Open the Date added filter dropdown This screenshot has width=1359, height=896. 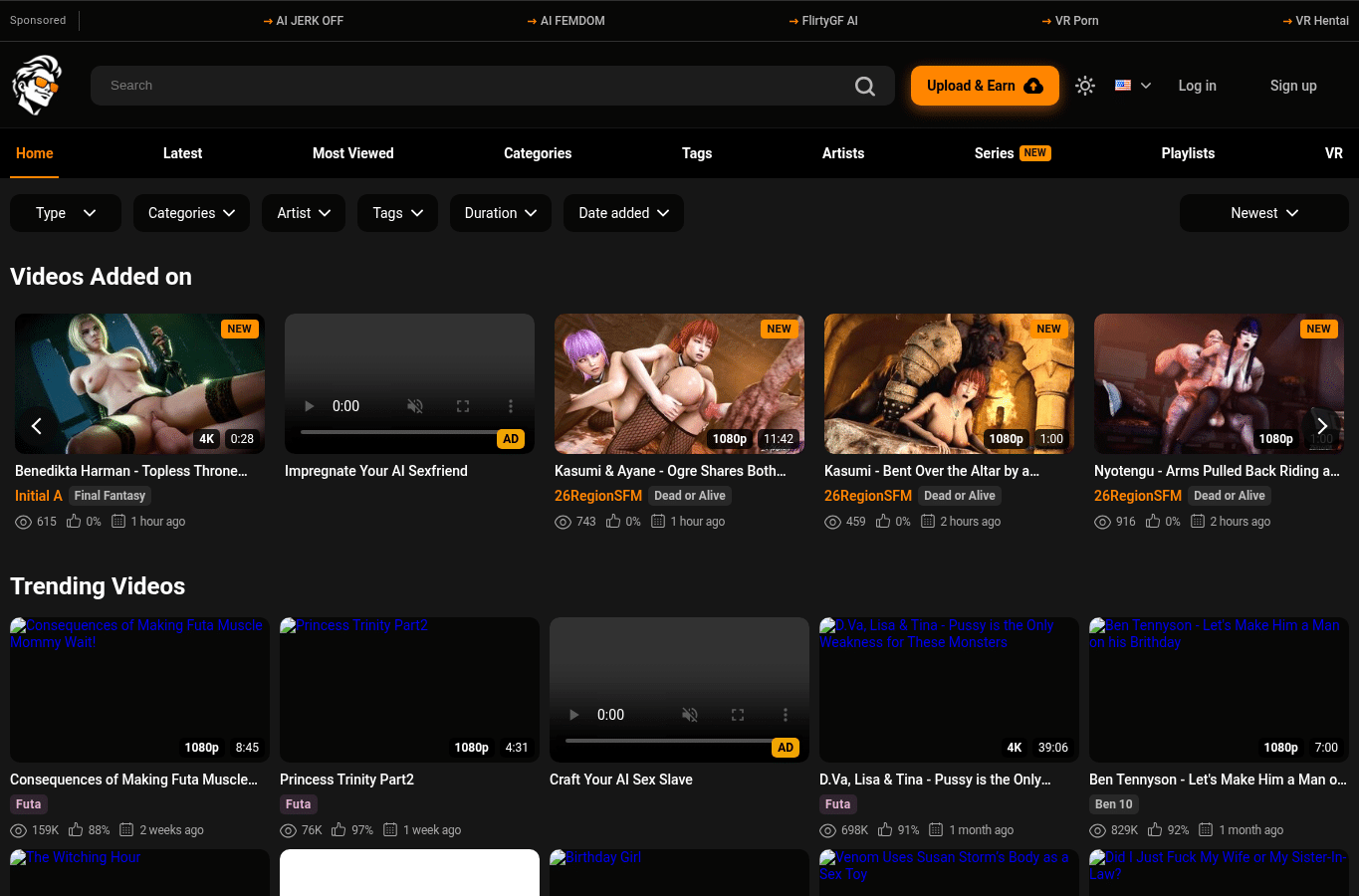(x=623, y=213)
